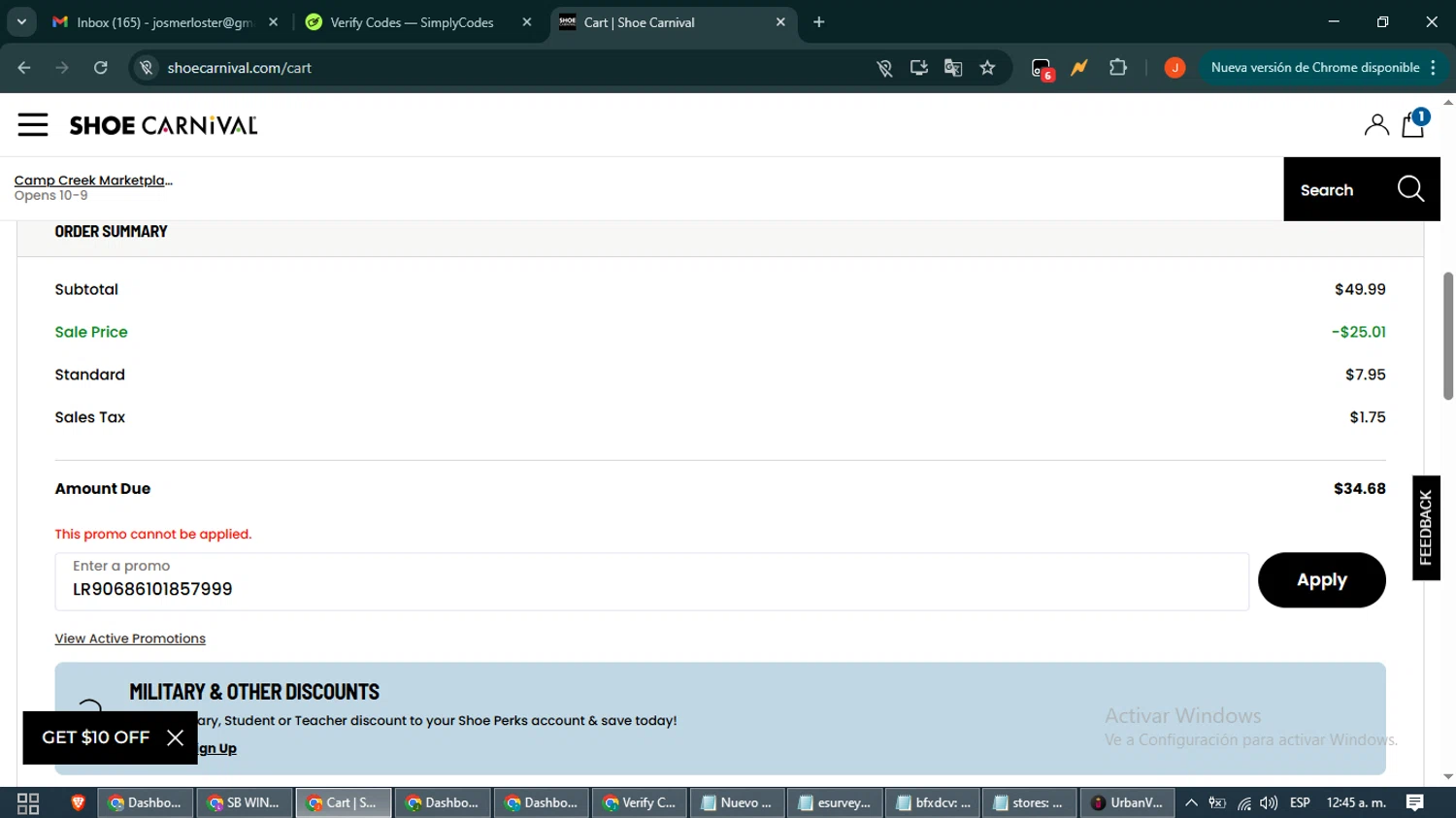Image resolution: width=1456 pixels, height=818 pixels.
Task: Click the Sales Tax $1.75 value
Action: coord(1367,417)
